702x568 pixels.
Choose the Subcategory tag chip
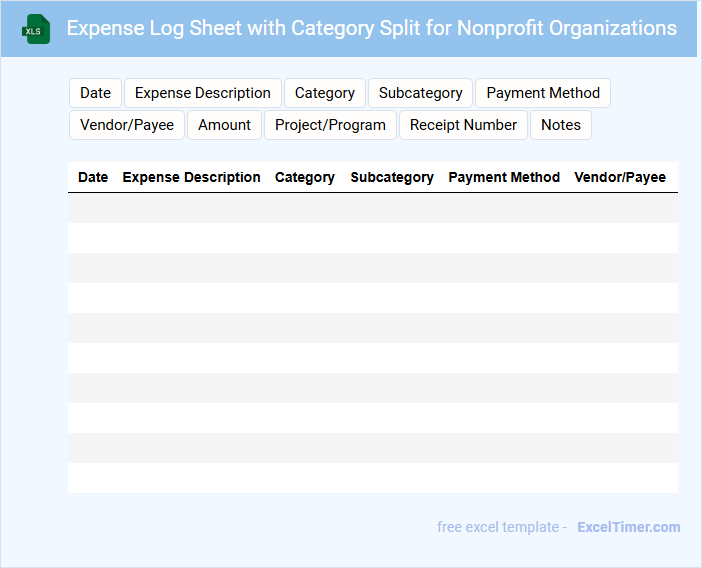pos(420,93)
